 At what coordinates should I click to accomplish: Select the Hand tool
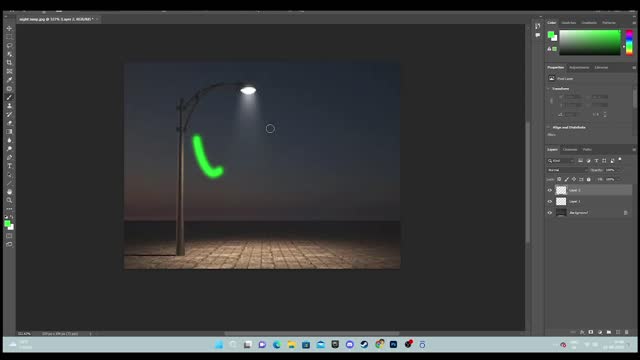pos(9,191)
